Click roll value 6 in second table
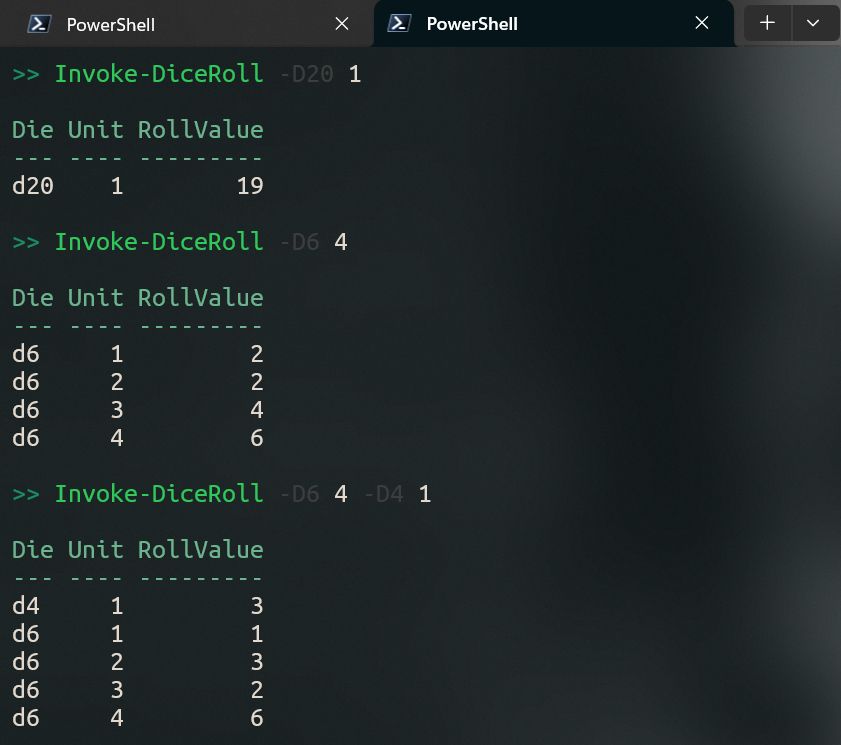Image resolution: width=841 pixels, height=745 pixels. click(257, 438)
